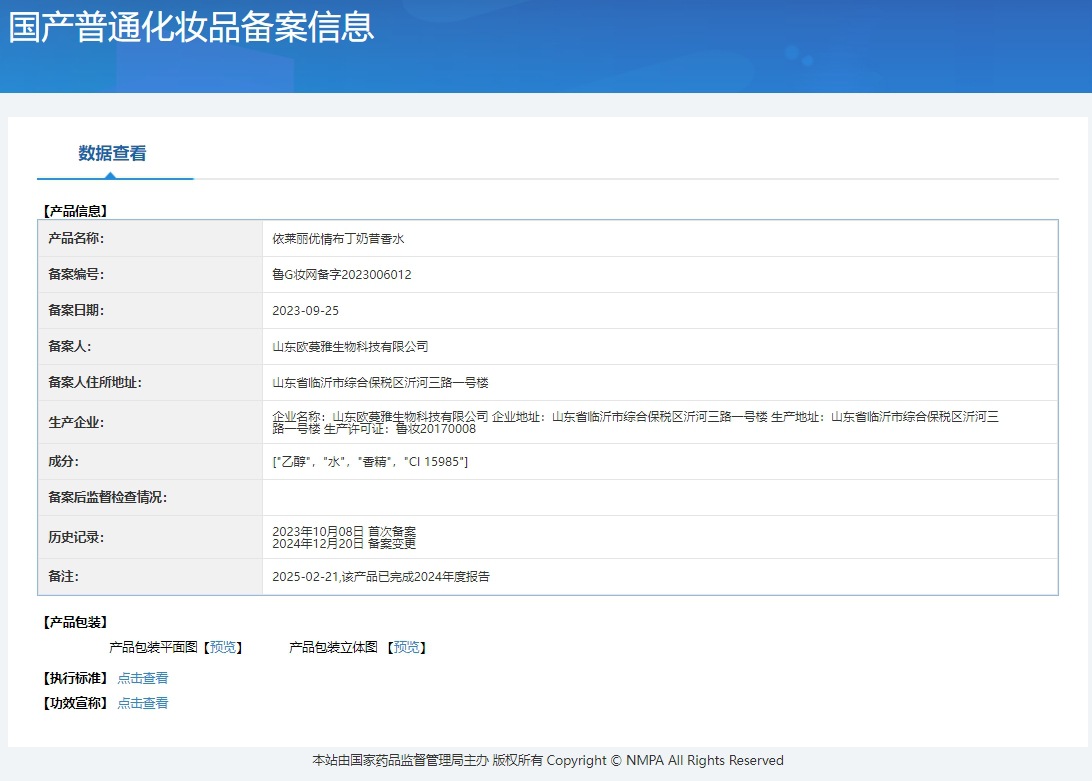This screenshot has width=1092, height=781.
Task: Click the 【产品包装】 section heading
Action: (x=74, y=622)
